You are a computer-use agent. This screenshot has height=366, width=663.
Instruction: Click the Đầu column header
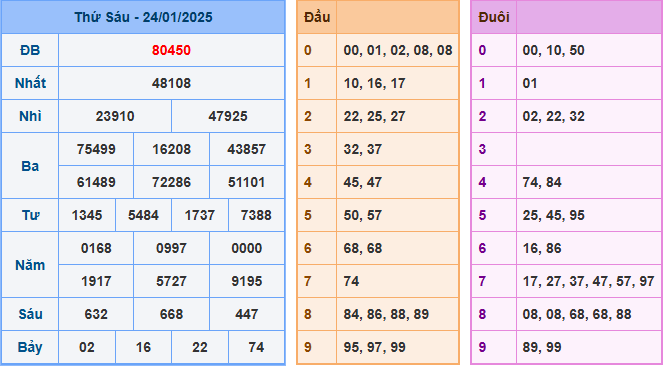[x=317, y=17]
